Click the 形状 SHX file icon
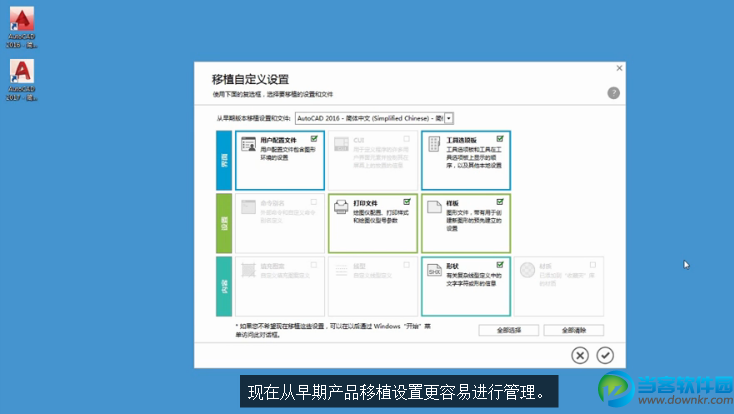The image size is (734, 414). [434, 270]
